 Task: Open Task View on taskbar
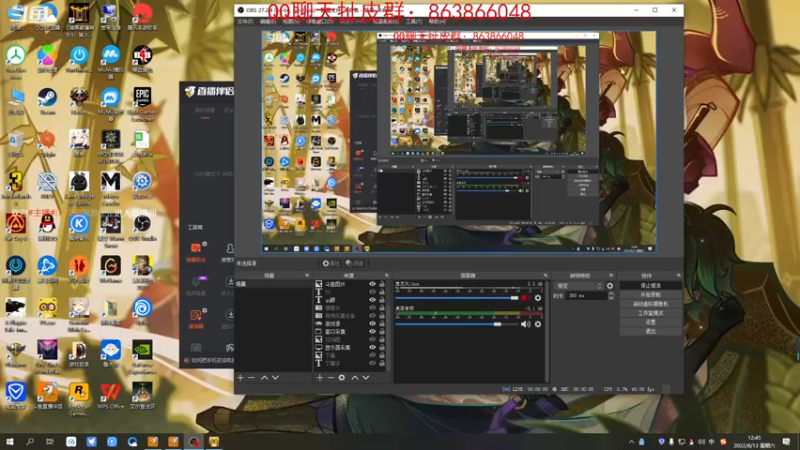tap(49, 441)
